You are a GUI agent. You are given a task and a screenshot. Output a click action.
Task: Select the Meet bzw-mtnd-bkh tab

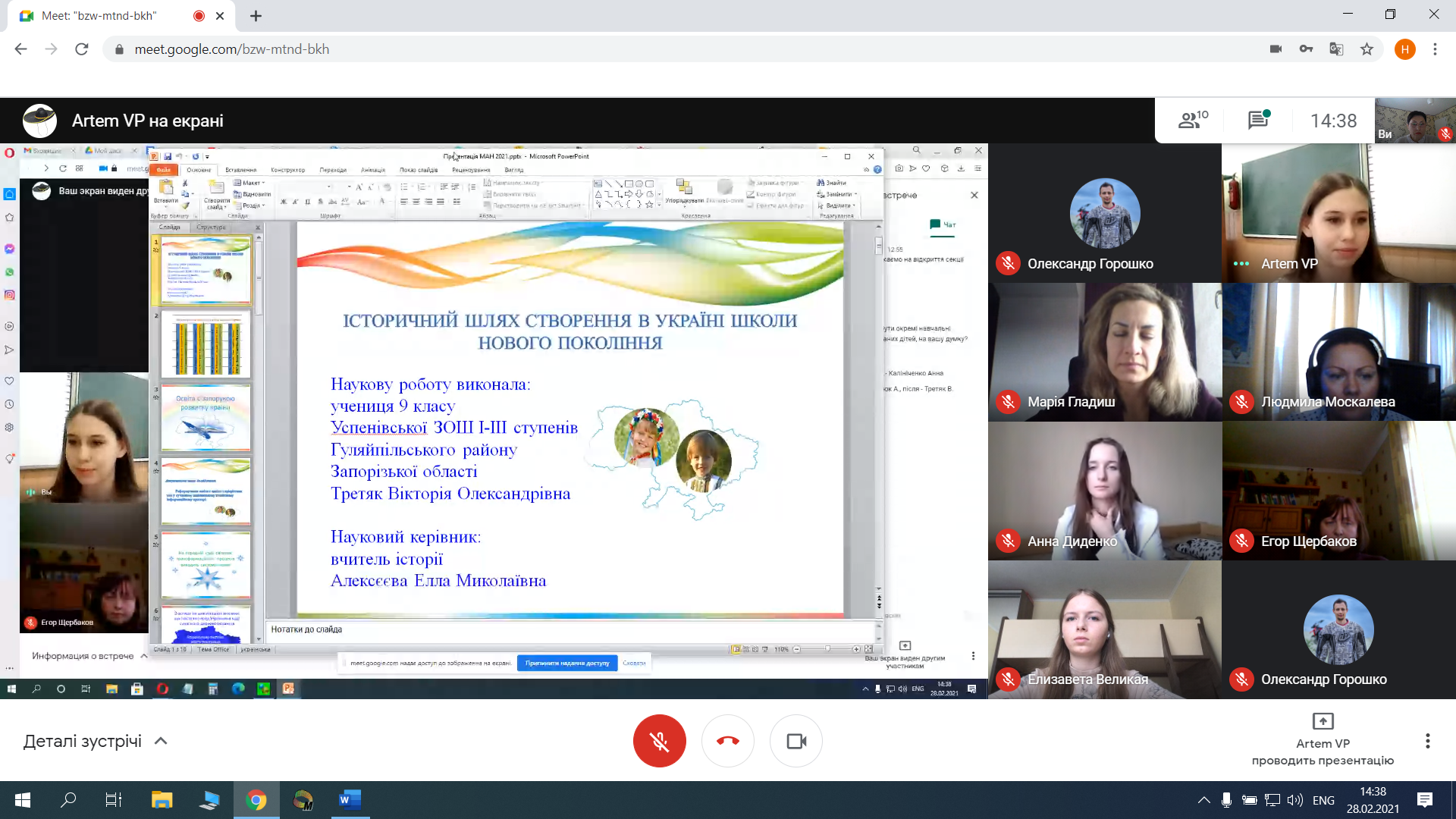(99, 16)
